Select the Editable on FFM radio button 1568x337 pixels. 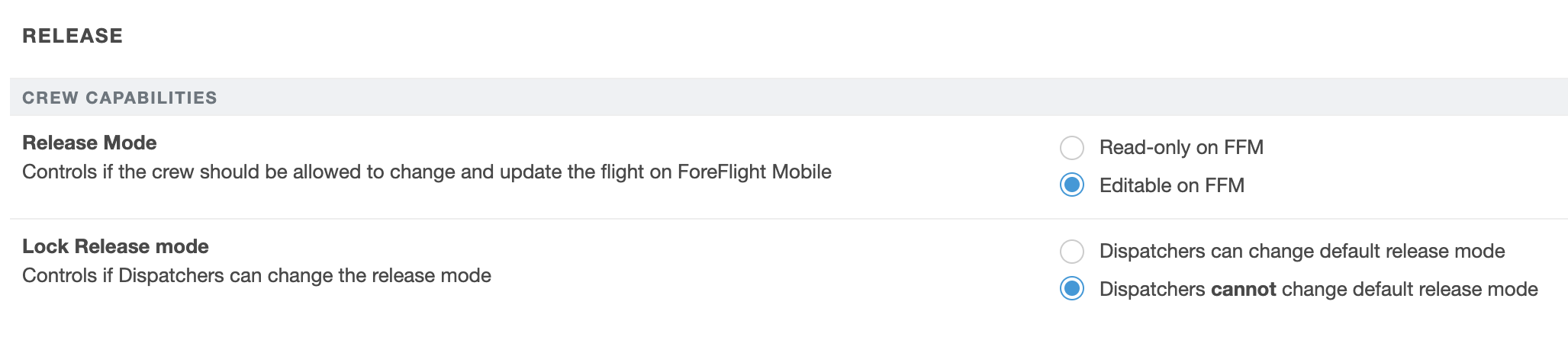coord(1071,185)
